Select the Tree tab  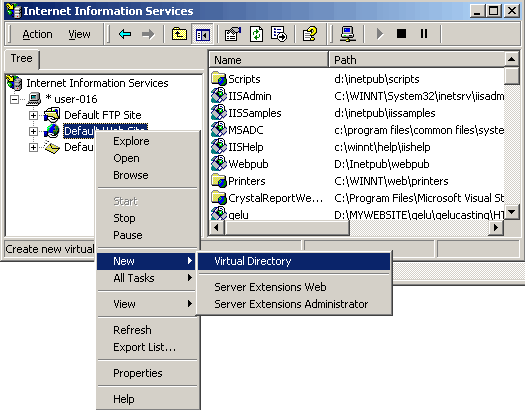tap(22, 59)
